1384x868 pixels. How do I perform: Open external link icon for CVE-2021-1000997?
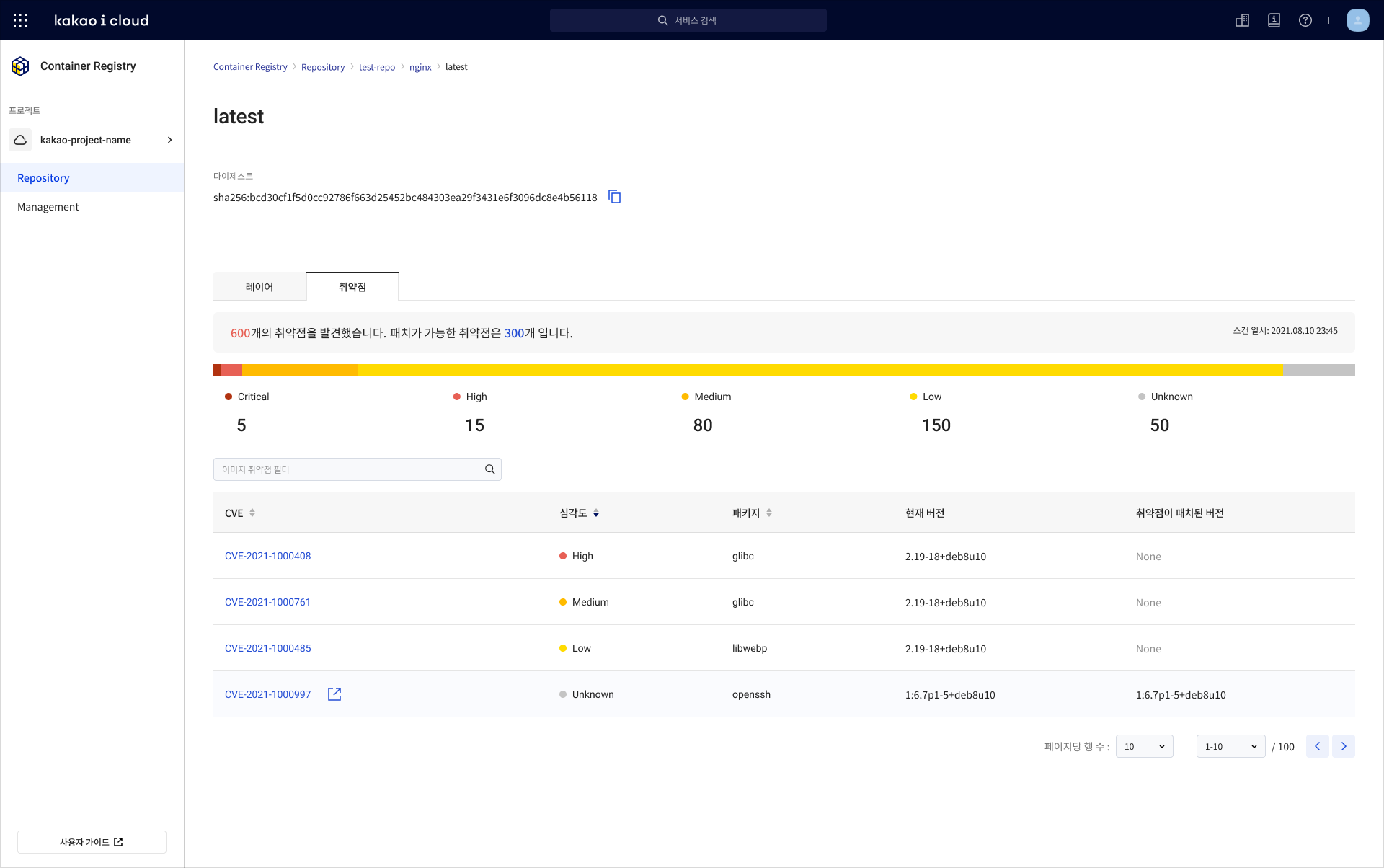click(x=334, y=694)
